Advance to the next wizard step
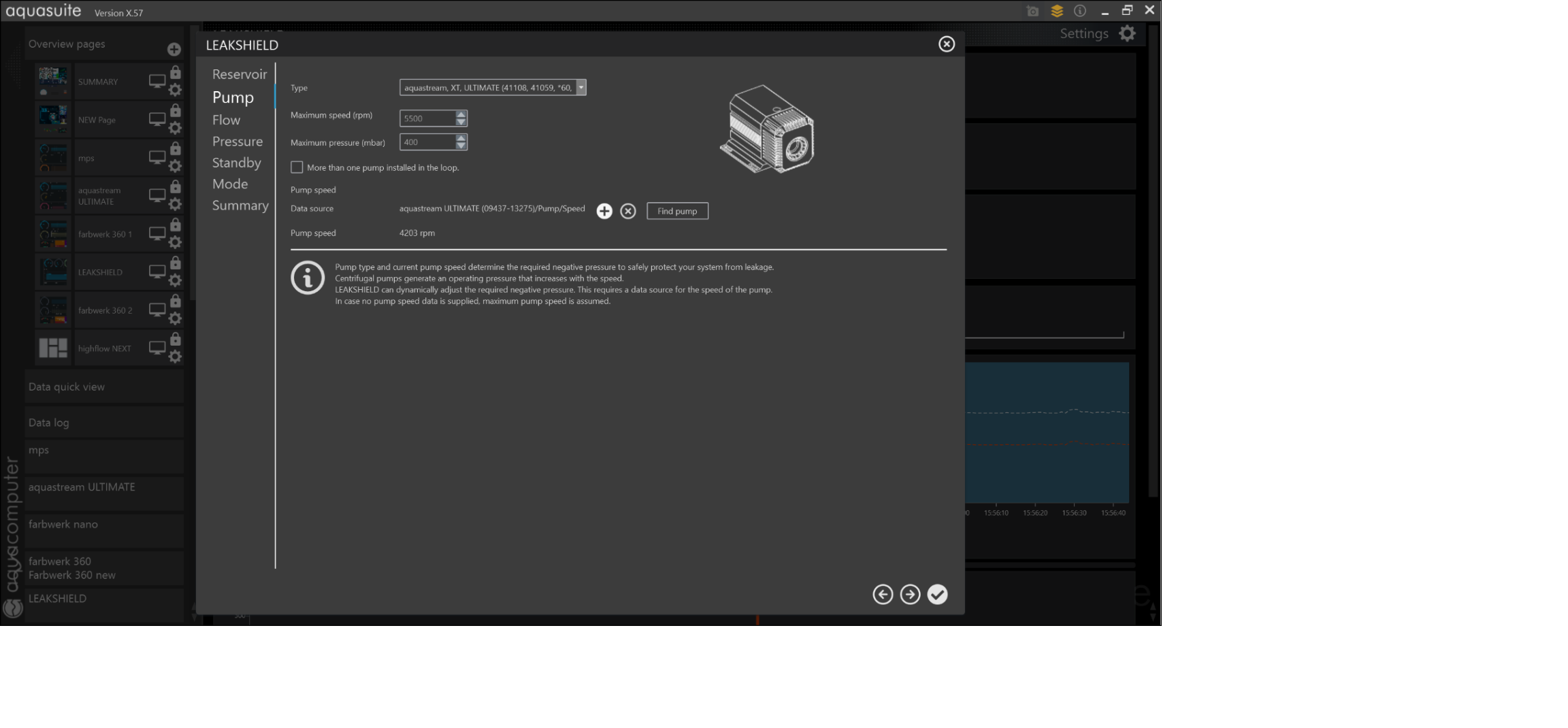 click(x=910, y=595)
